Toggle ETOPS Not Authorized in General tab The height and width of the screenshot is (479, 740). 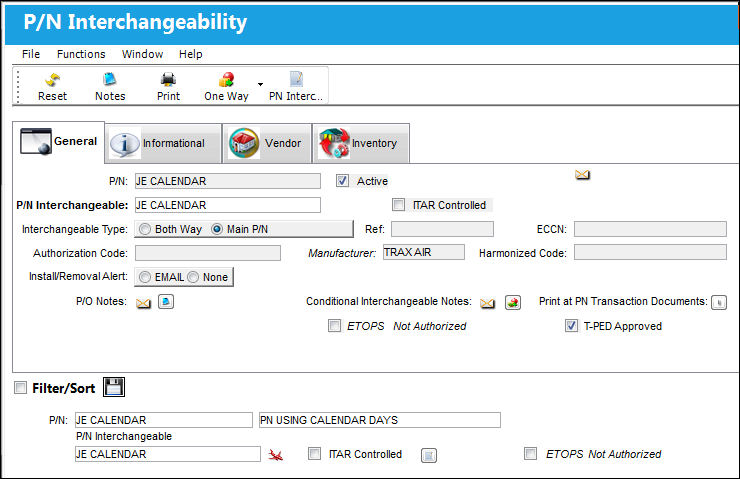[x=335, y=326]
